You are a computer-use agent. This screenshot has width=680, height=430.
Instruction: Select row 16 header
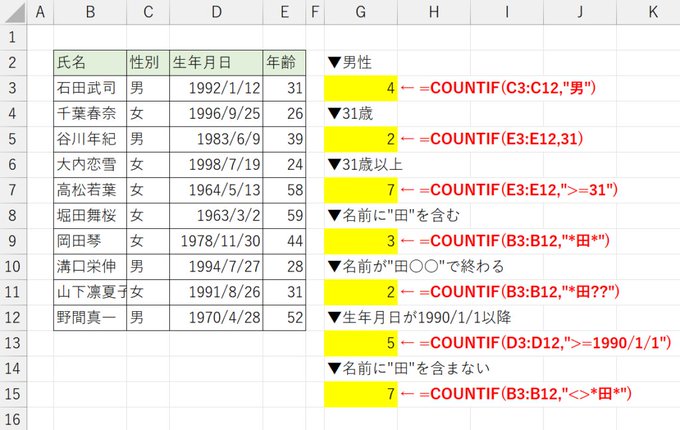click(13, 419)
